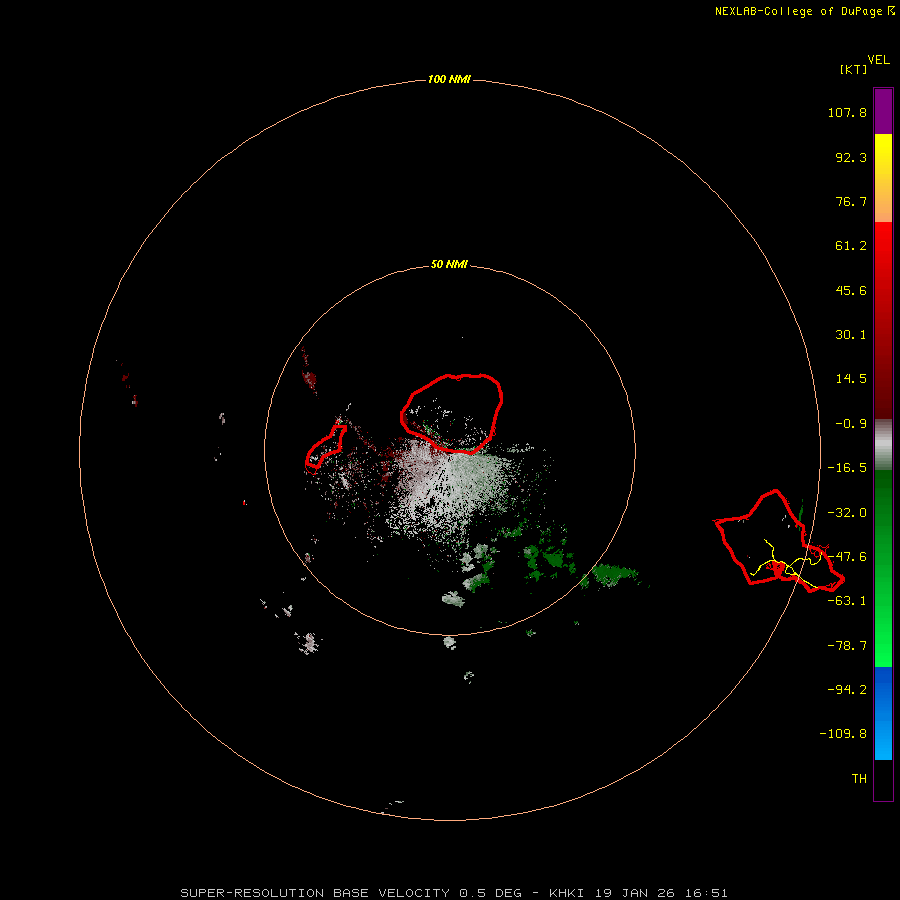Screen dimensions: 900x900
Task: Click the [KT] units label
Action: point(854,69)
